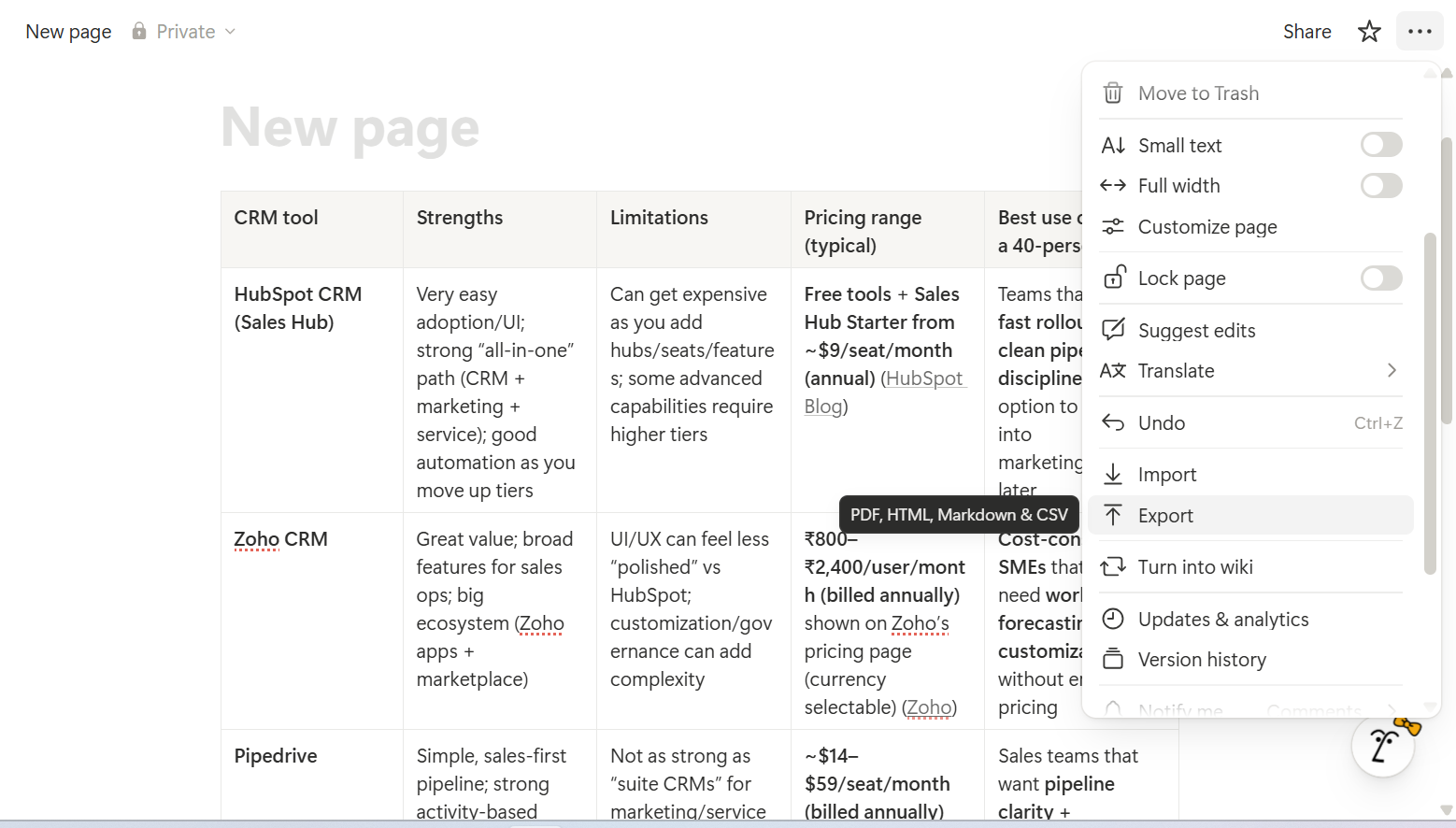Click Turn into wiki

(1195, 566)
